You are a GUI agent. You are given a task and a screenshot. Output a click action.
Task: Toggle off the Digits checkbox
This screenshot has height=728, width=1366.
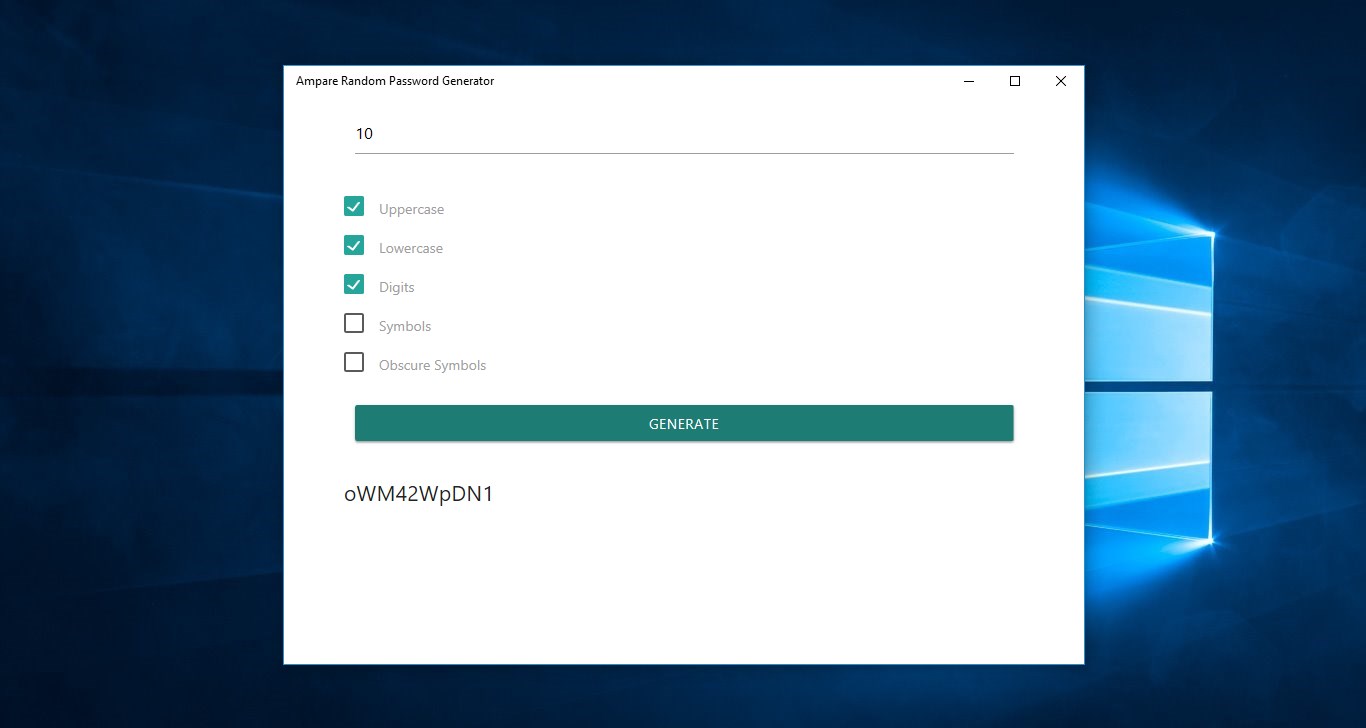coord(354,284)
